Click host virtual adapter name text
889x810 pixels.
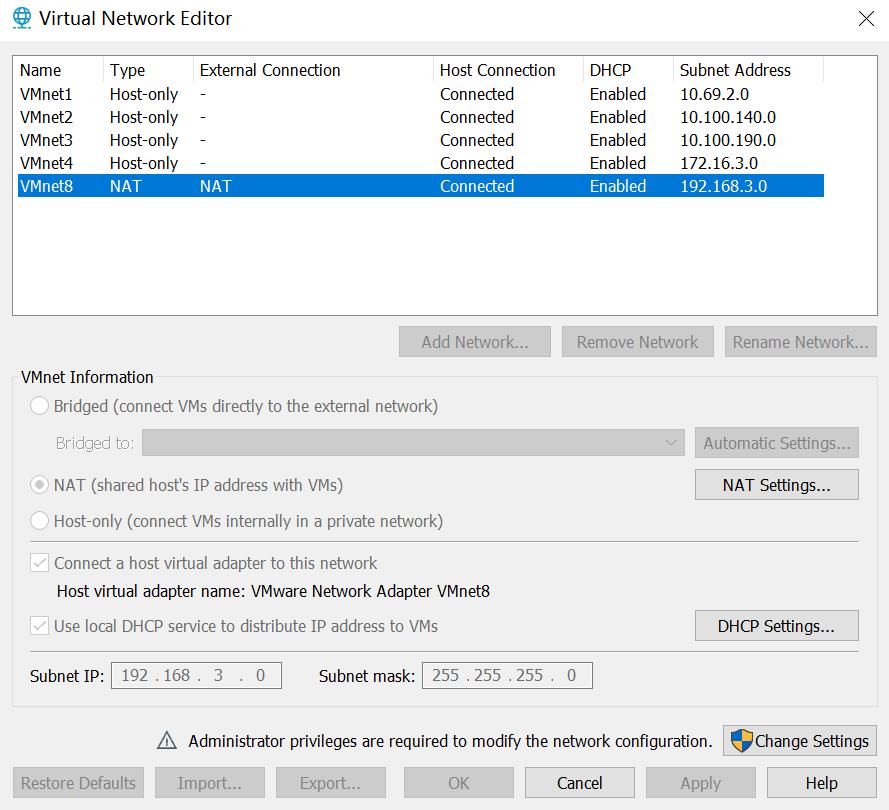pos(273,591)
